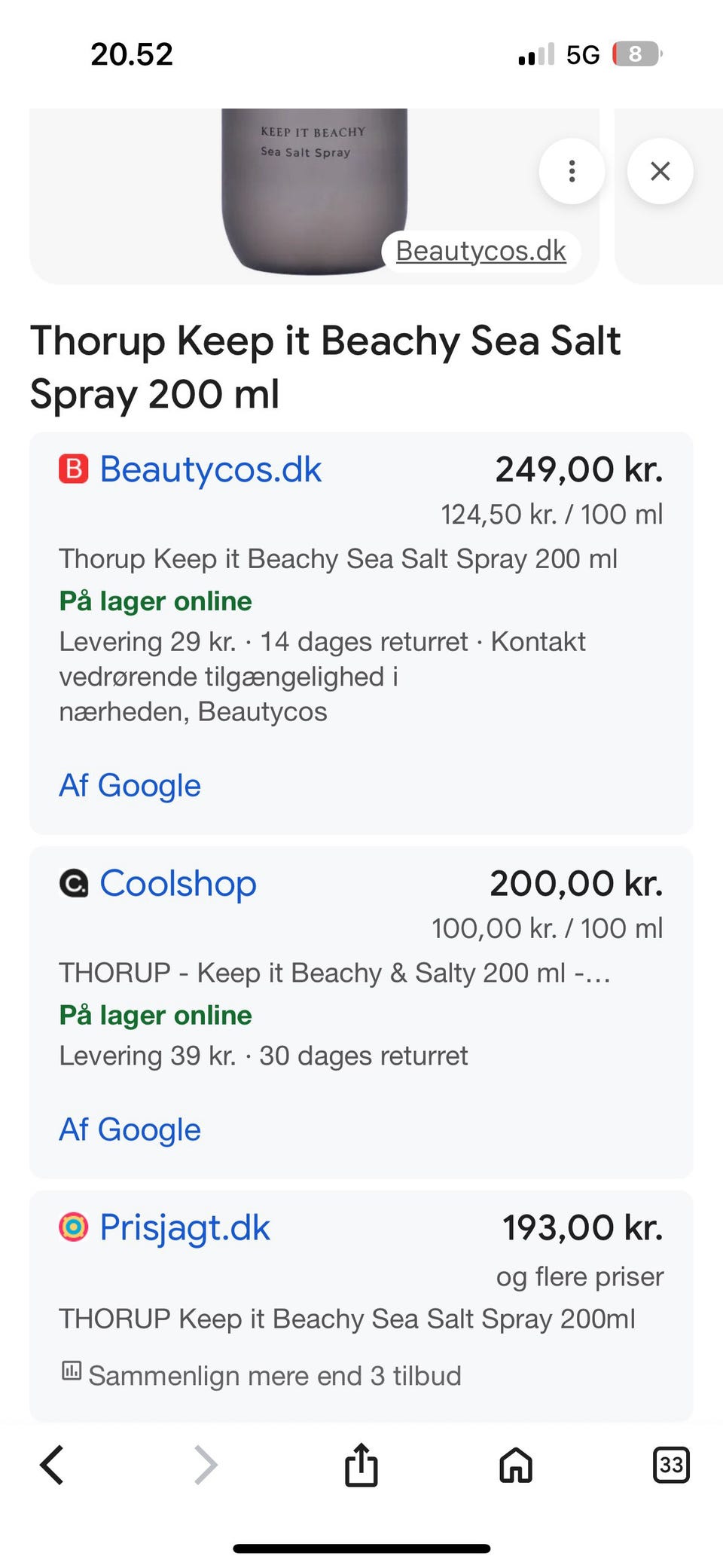
Task: Tap Af Google under the Coolshop offer
Action: coord(130,1129)
